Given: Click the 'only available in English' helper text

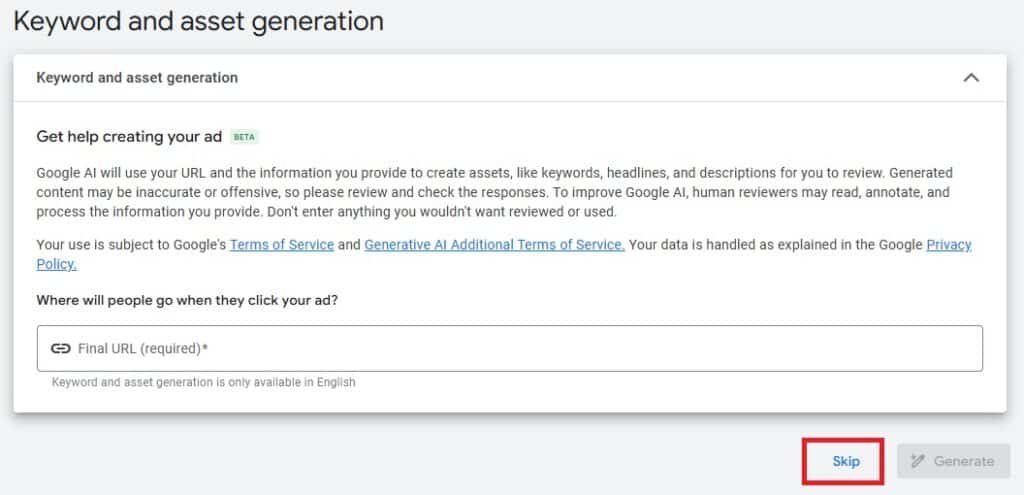Looking at the screenshot, I should coord(203,382).
